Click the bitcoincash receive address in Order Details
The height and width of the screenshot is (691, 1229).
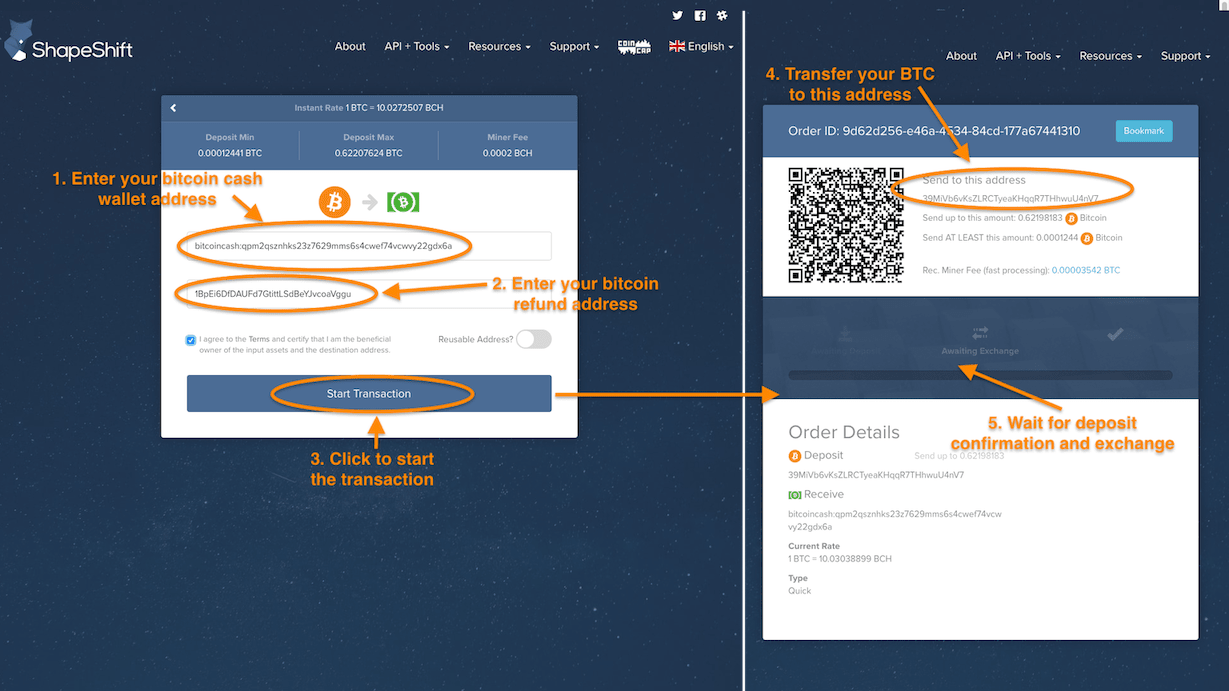tap(895, 520)
